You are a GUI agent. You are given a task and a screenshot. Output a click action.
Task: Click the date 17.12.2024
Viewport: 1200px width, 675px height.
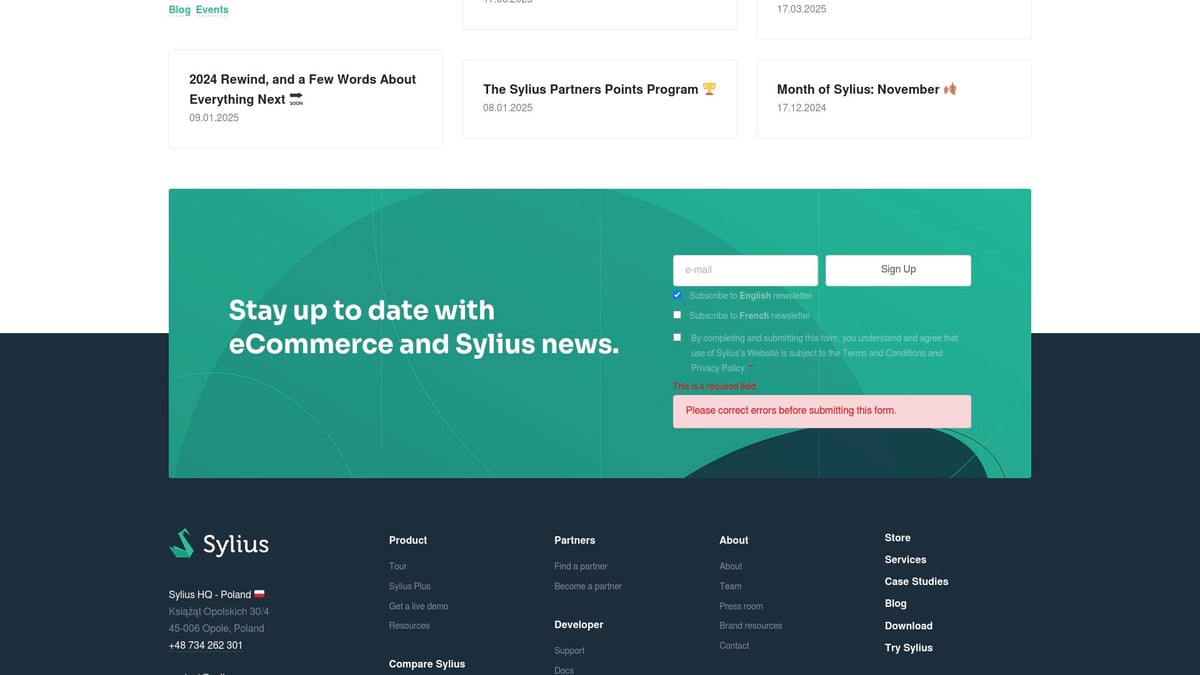point(802,108)
